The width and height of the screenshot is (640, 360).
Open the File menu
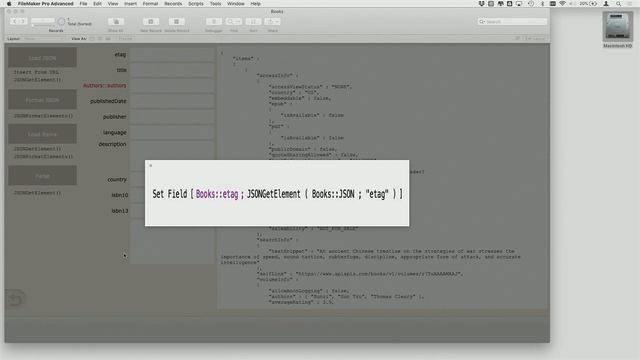pyautogui.click(x=83, y=4)
